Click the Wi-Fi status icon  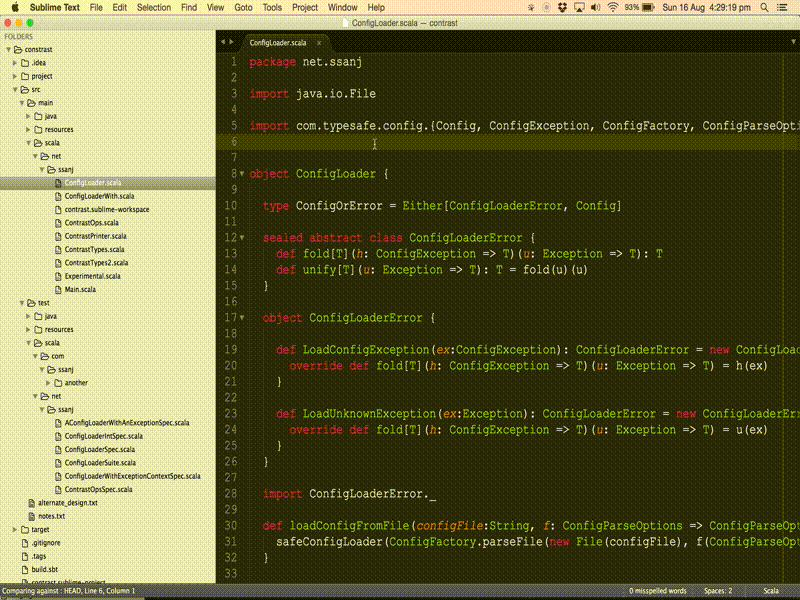click(612, 7)
